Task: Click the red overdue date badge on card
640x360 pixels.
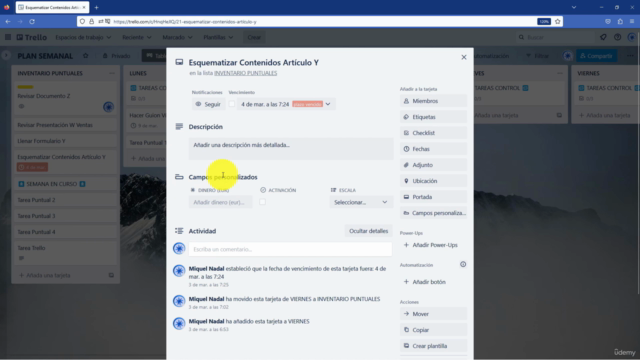Action: point(32,167)
